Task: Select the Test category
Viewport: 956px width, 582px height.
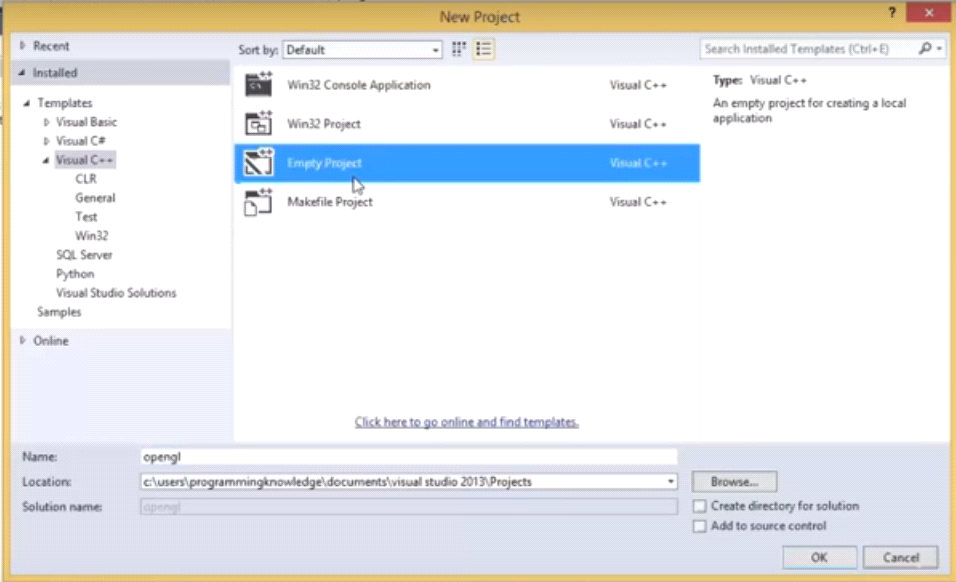Action: [x=86, y=216]
